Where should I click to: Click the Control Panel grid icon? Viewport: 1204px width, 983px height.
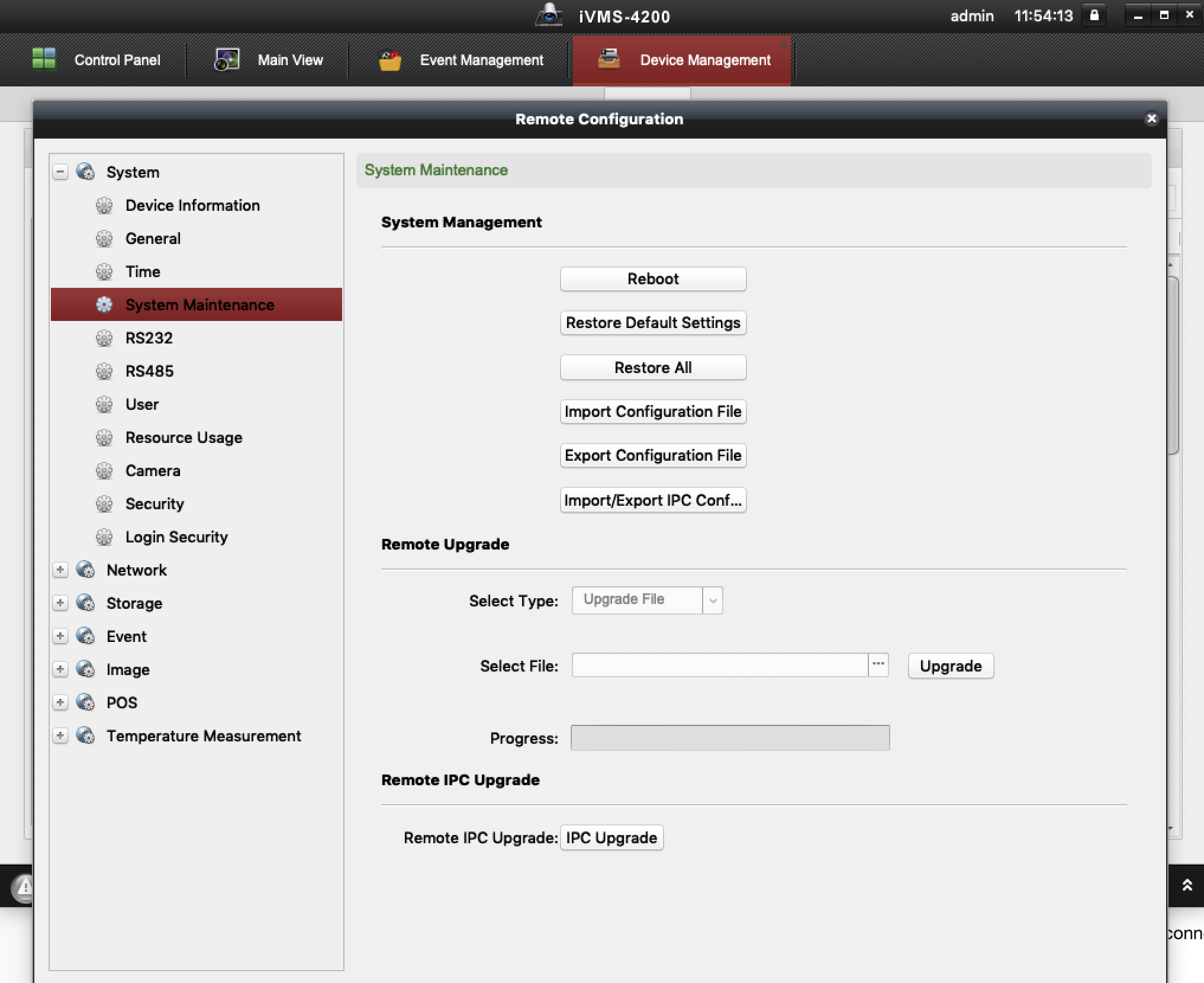point(43,59)
